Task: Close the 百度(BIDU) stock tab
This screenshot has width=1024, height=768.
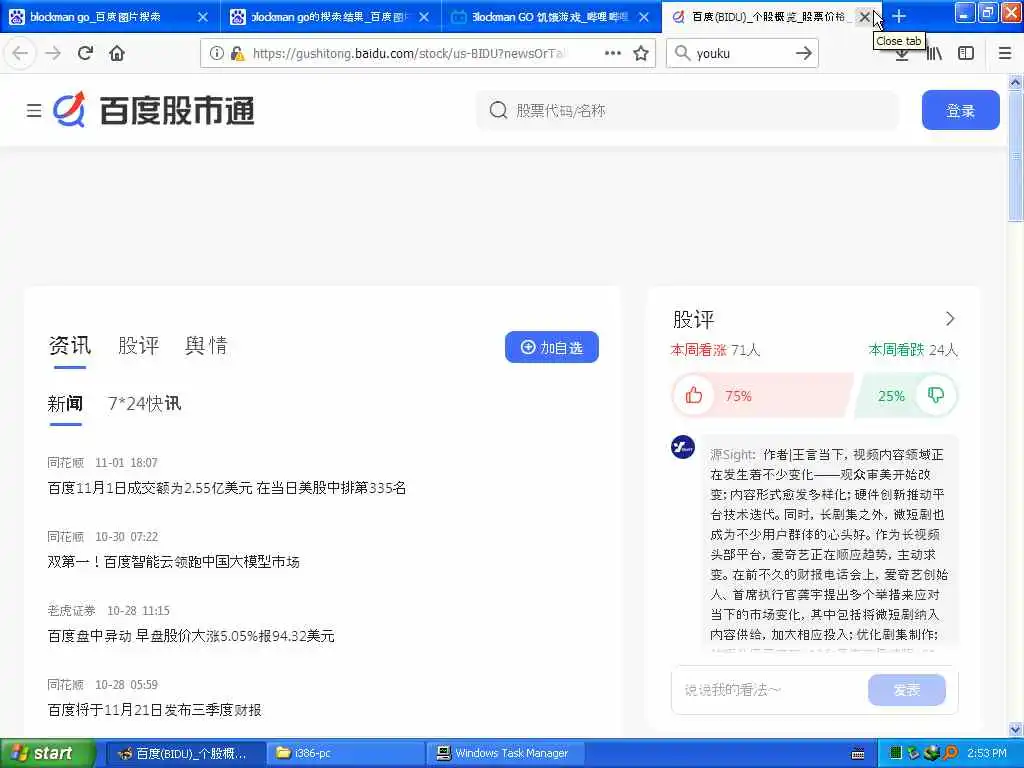Action: click(x=865, y=17)
